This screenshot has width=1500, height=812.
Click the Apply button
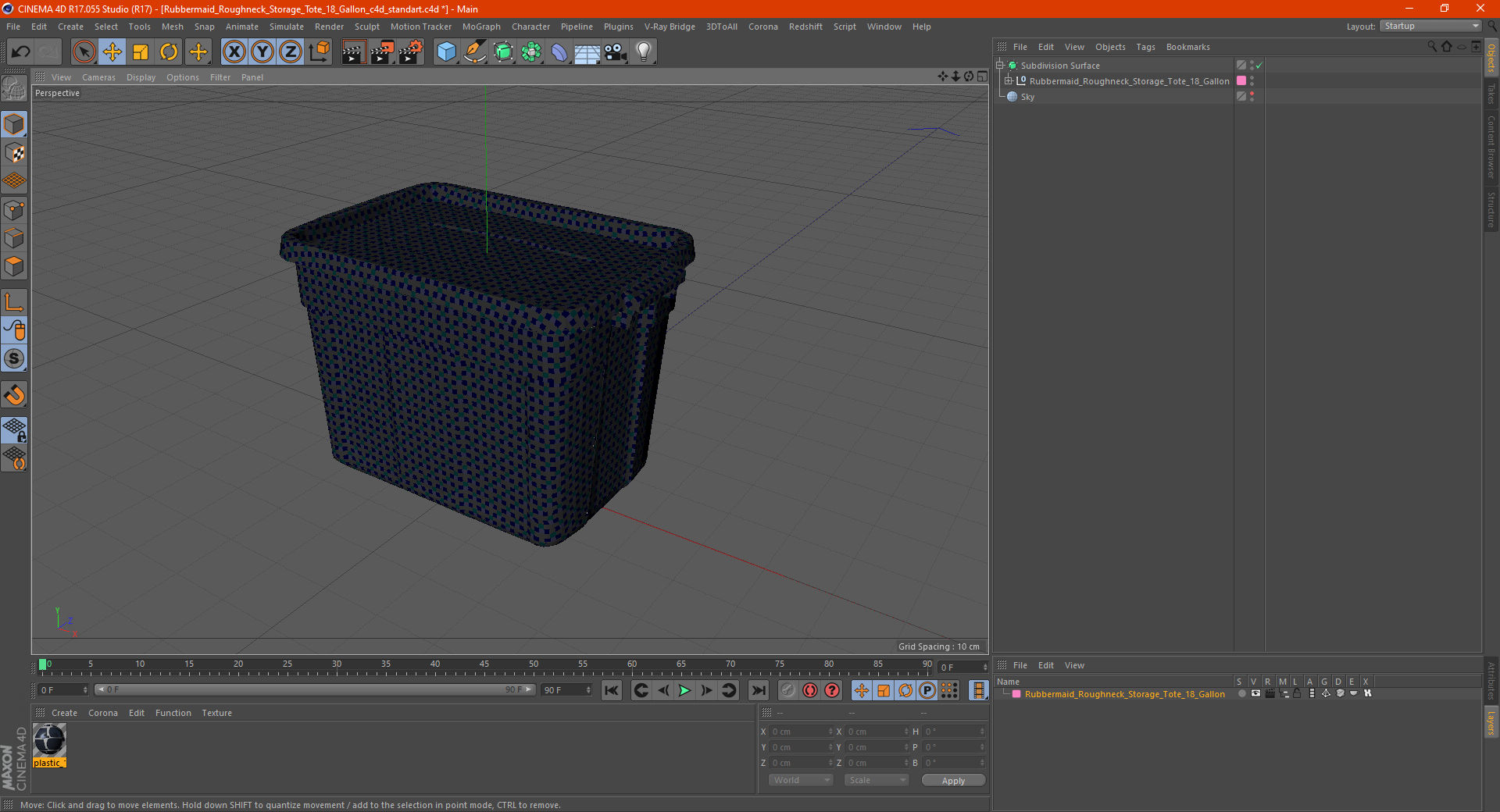point(953,781)
